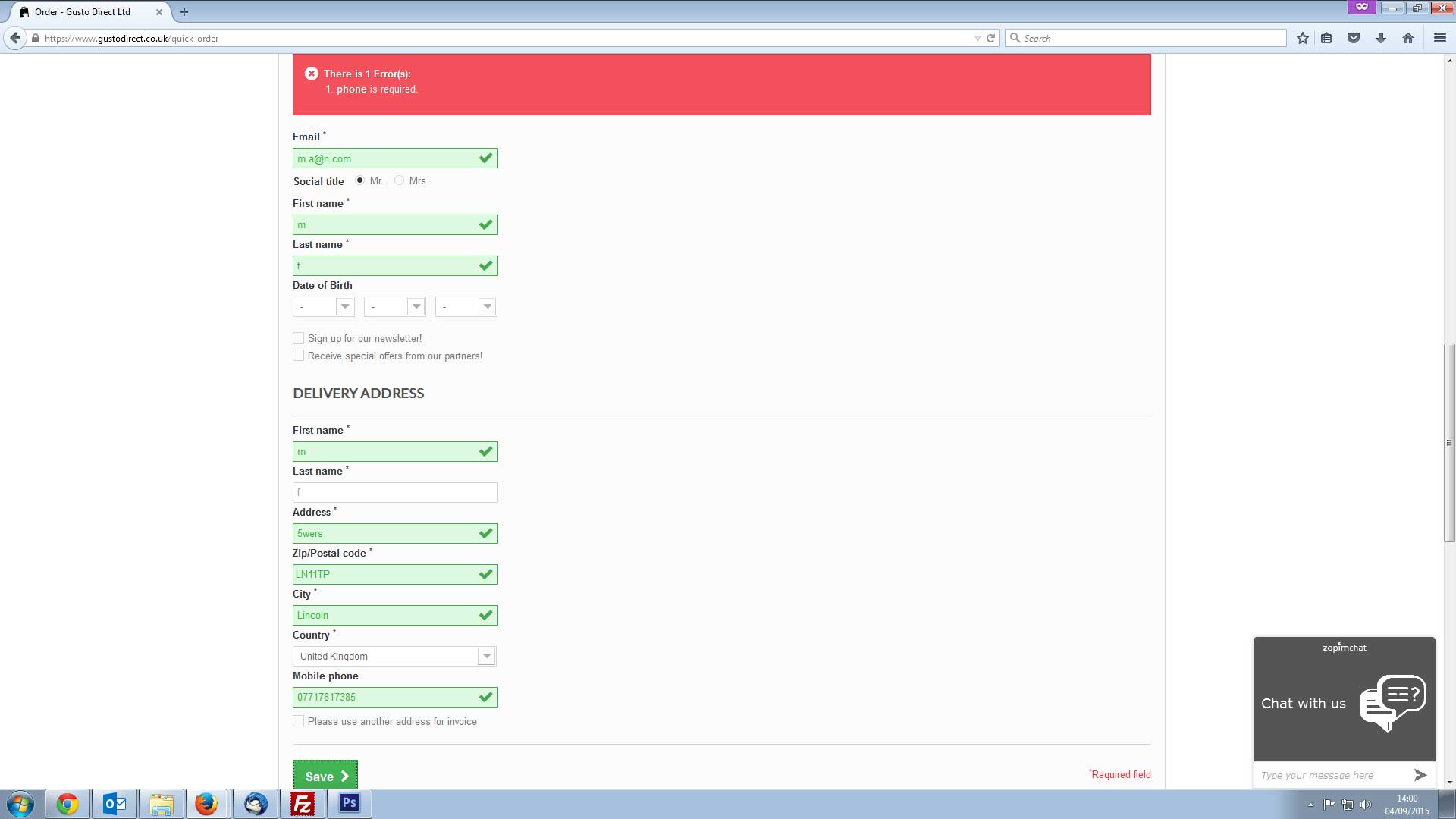
Task: Click the Firefox back arrow button
Action: coord(15,38)
